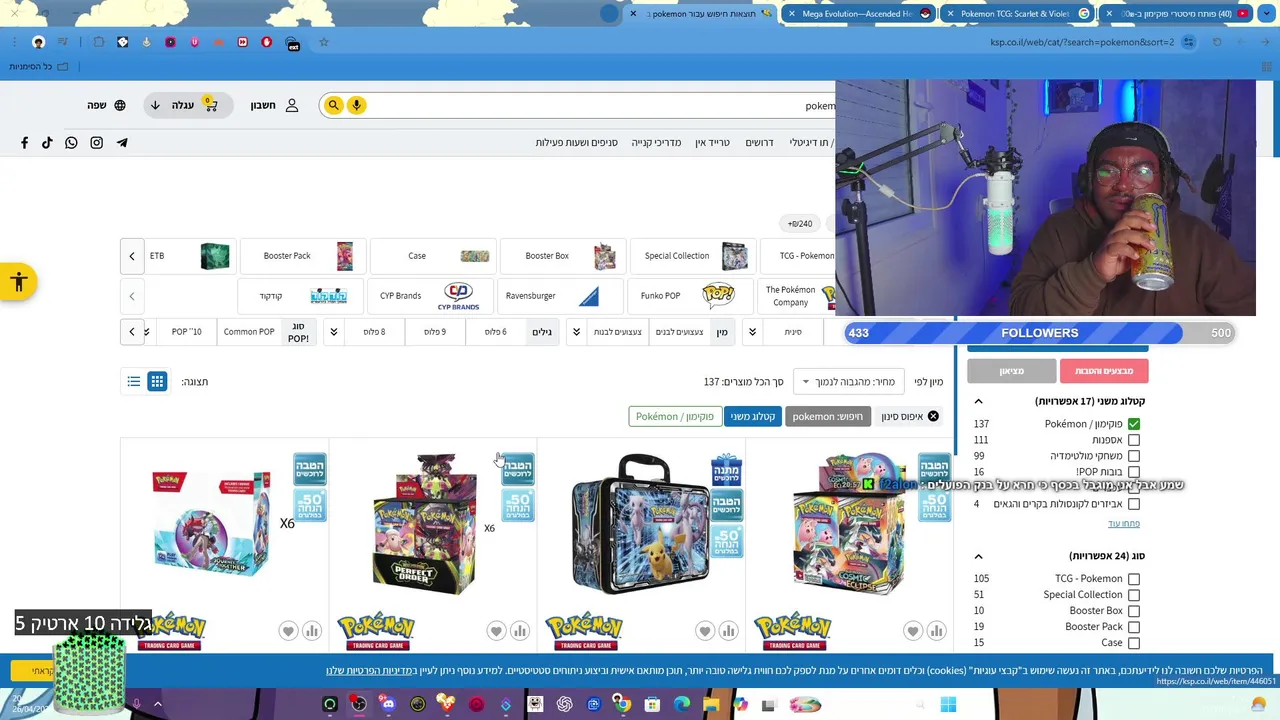Click the shopping cart icon
1280x720 pixels.
click(x=210, y=104)
